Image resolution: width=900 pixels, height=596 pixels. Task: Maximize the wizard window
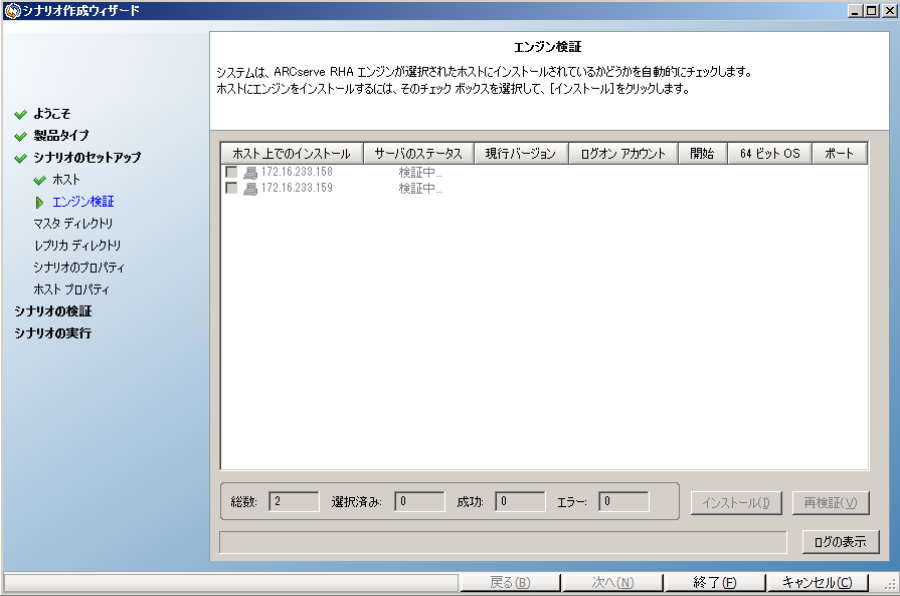pyautogui.click(x=871, y=10)
